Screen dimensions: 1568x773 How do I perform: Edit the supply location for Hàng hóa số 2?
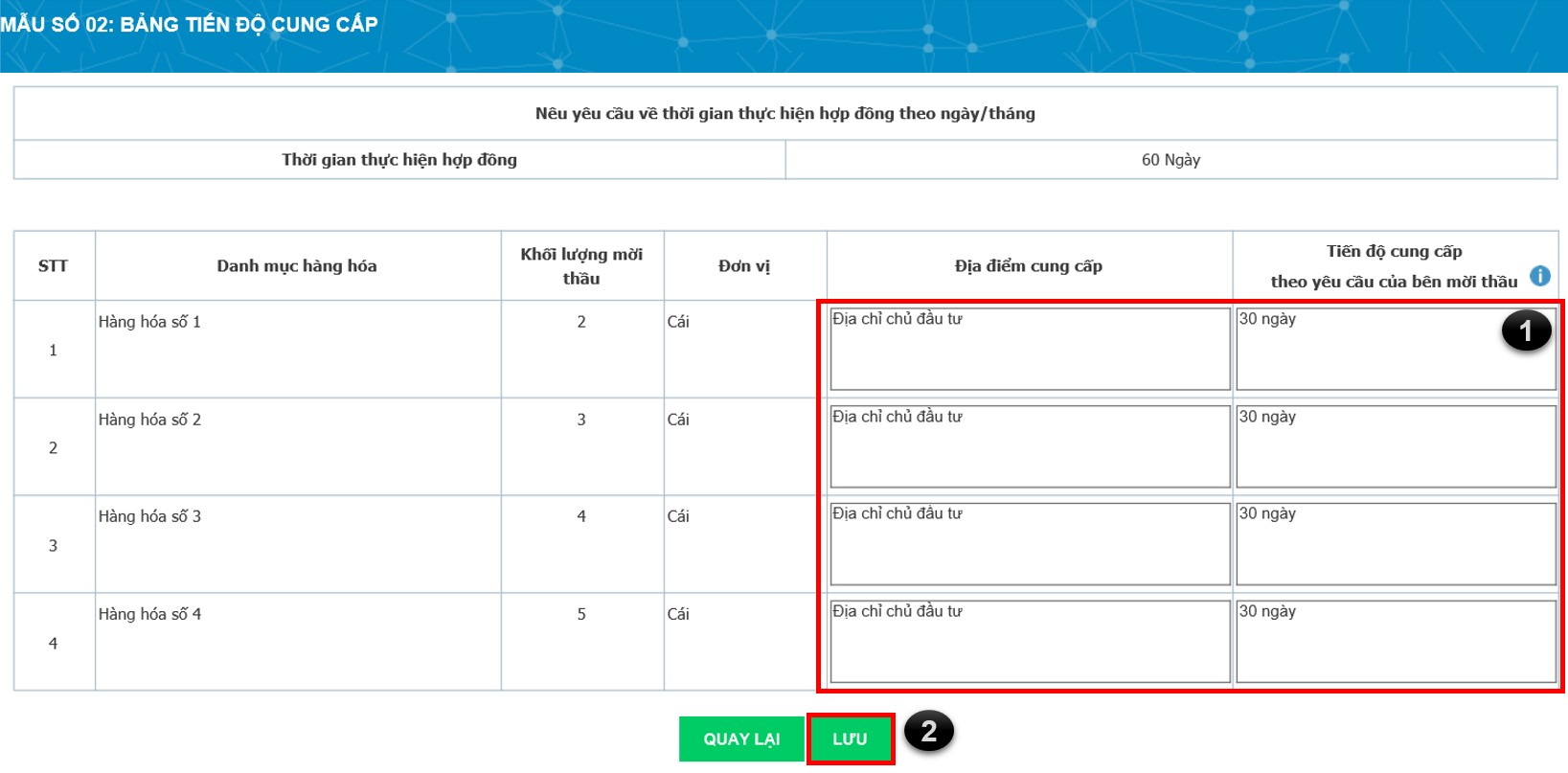[x=1030, y=446]
